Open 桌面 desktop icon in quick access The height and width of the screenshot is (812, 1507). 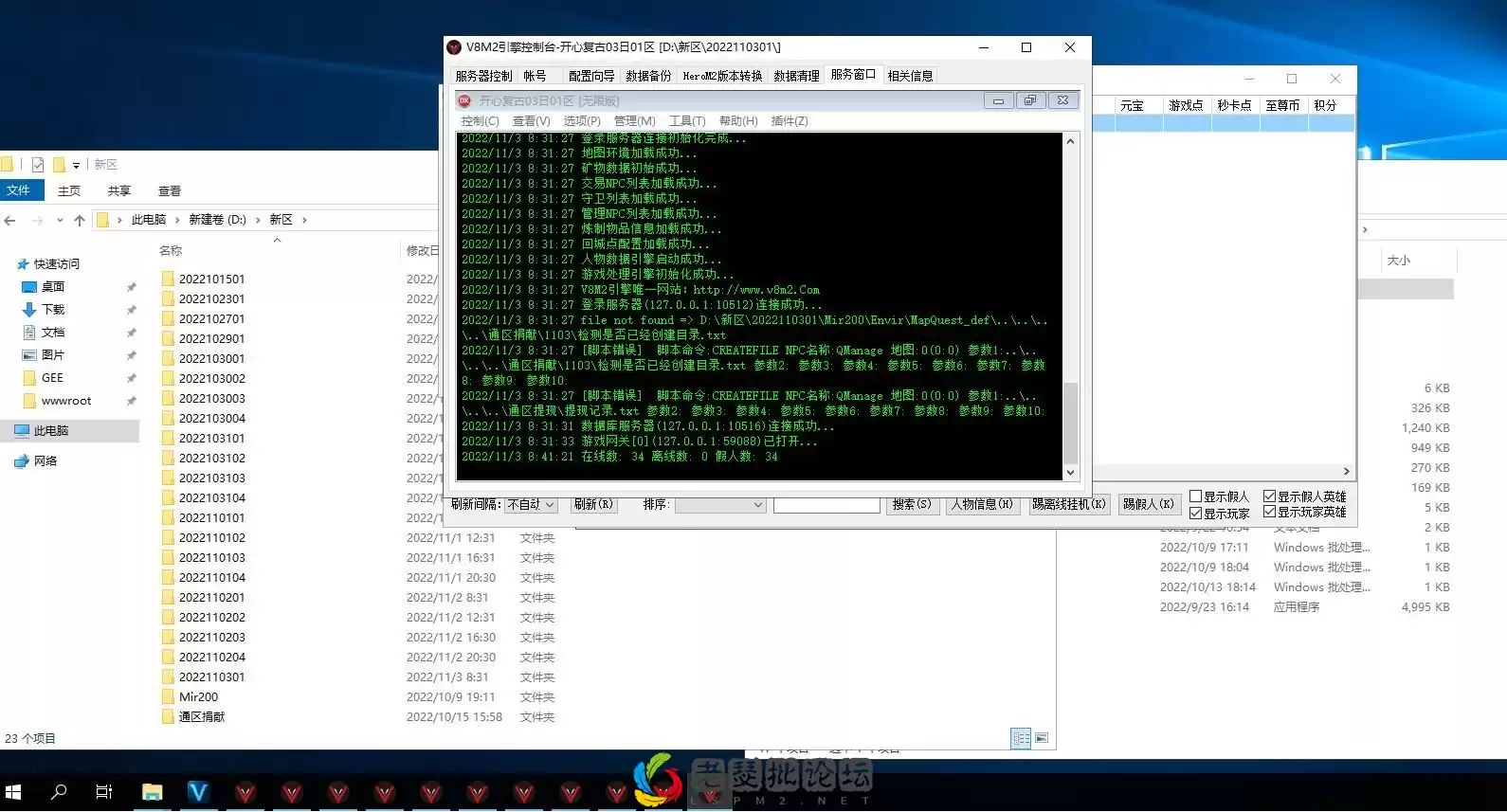28,287
